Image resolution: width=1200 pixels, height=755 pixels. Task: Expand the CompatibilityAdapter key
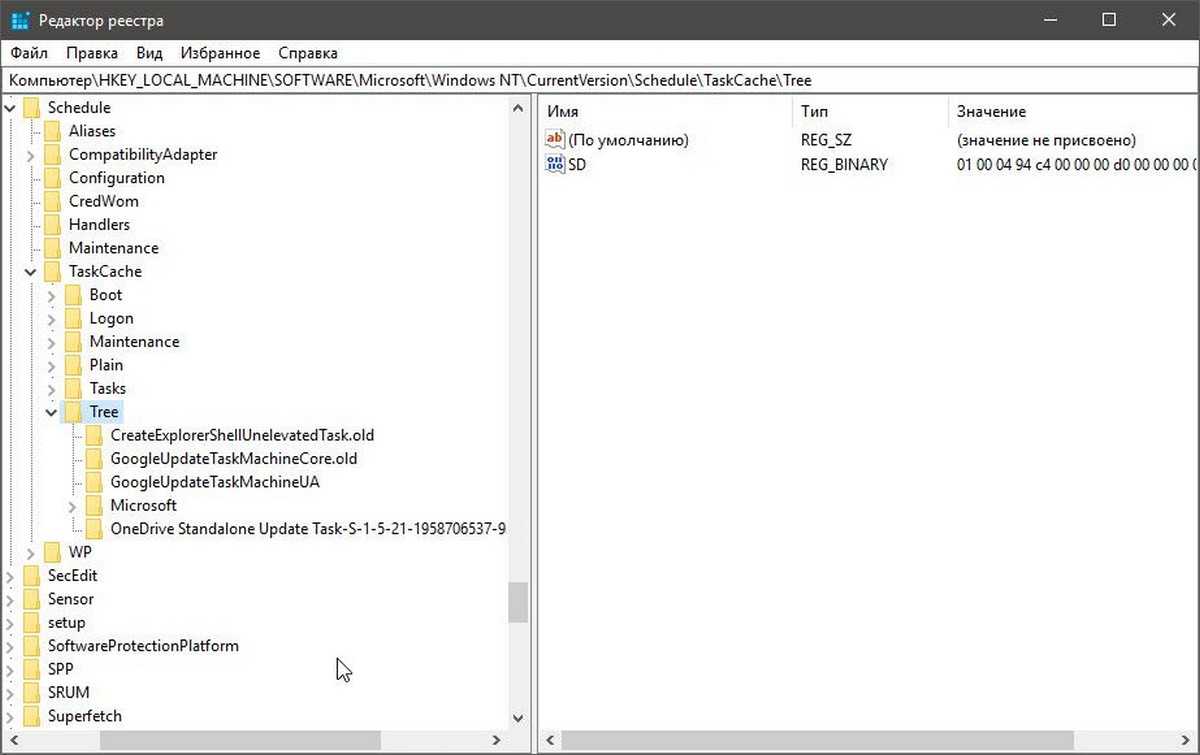[31, 155]
